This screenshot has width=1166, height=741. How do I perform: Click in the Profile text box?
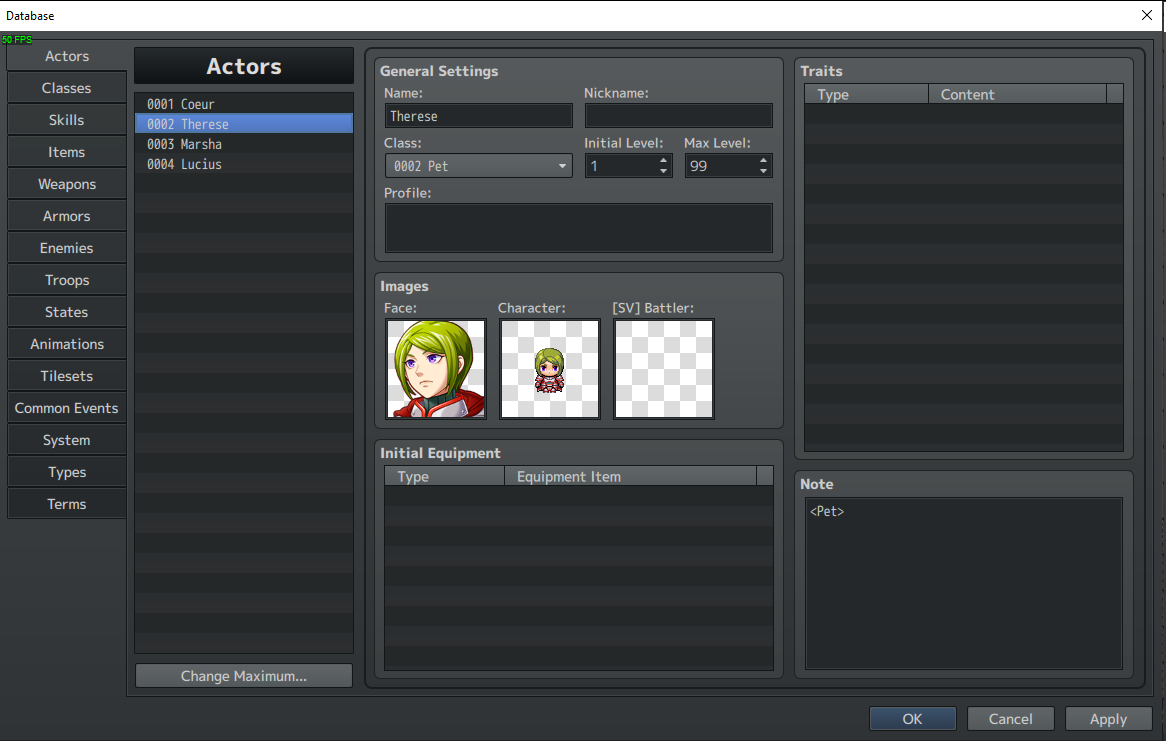click(x=579, y=228)
